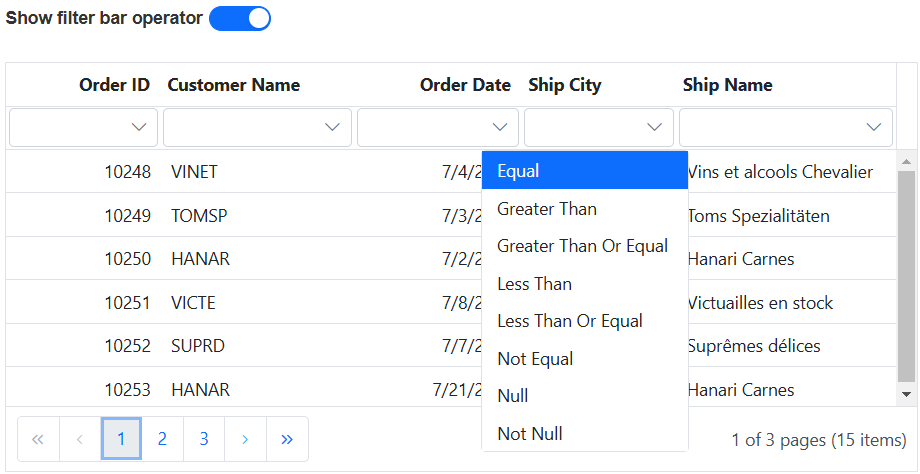Image resolution: width=920 pixels, height=474 pixels.
Task: Go to last page pager icon
Action: (x=287, y=439)
